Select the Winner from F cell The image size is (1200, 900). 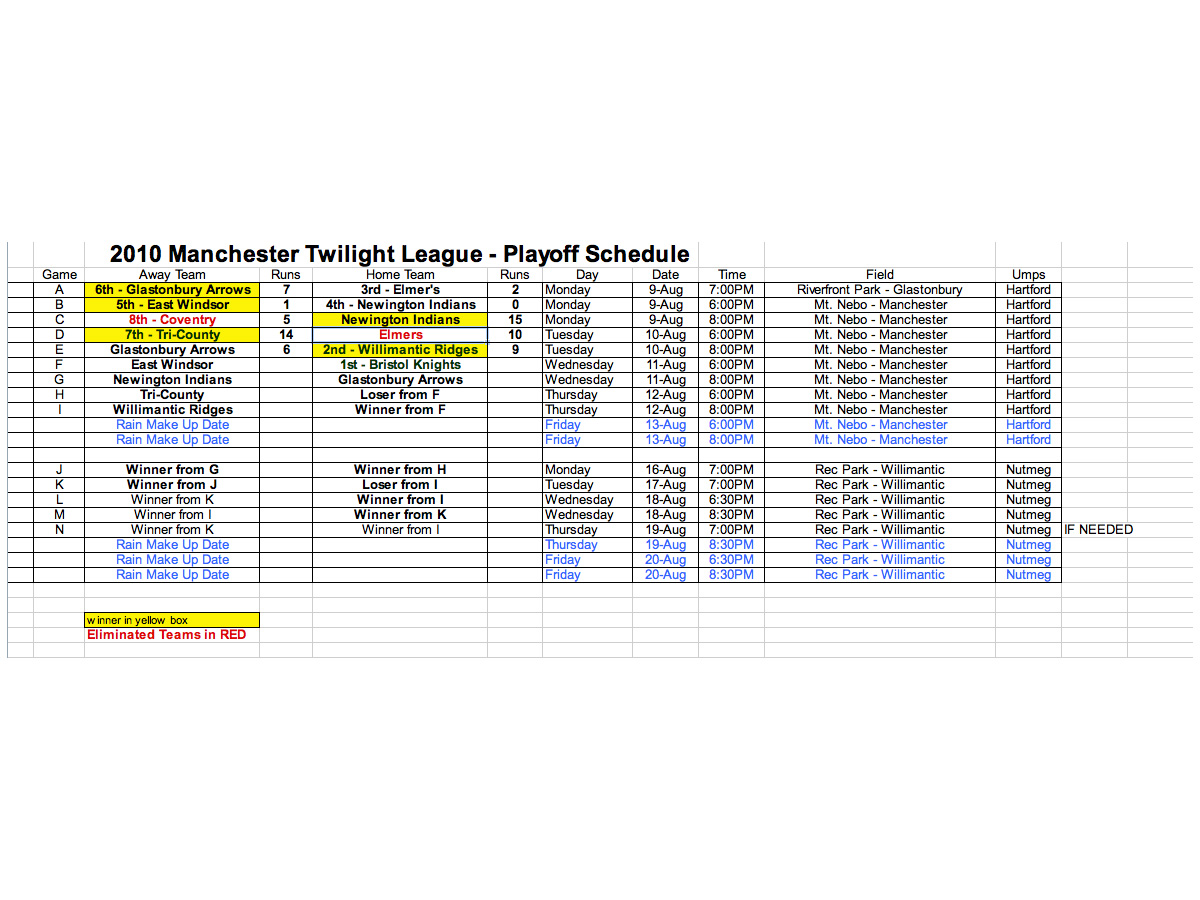coord(400,409)
